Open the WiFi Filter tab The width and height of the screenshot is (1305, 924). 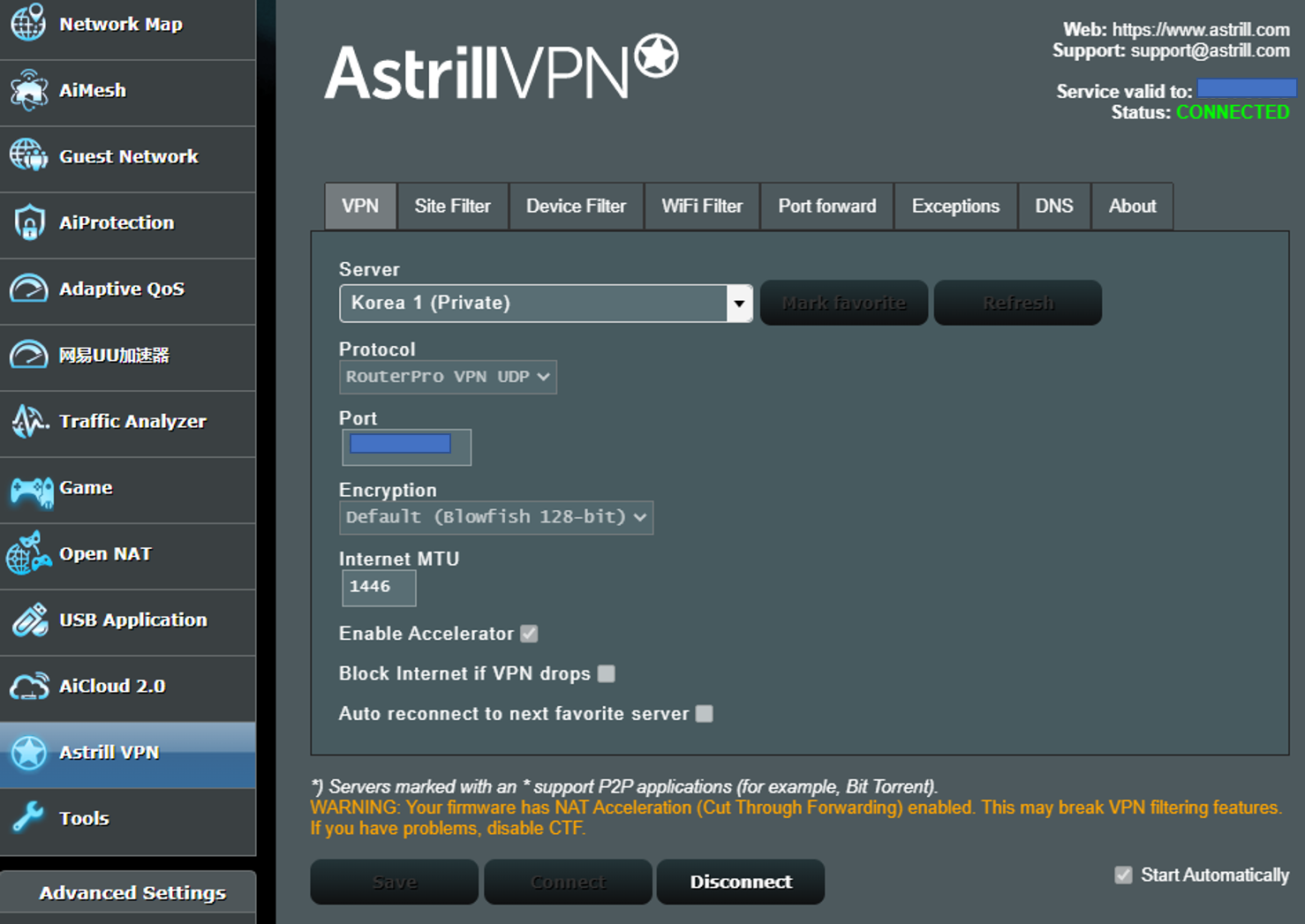pyautogui.click(x=702, y=206)
